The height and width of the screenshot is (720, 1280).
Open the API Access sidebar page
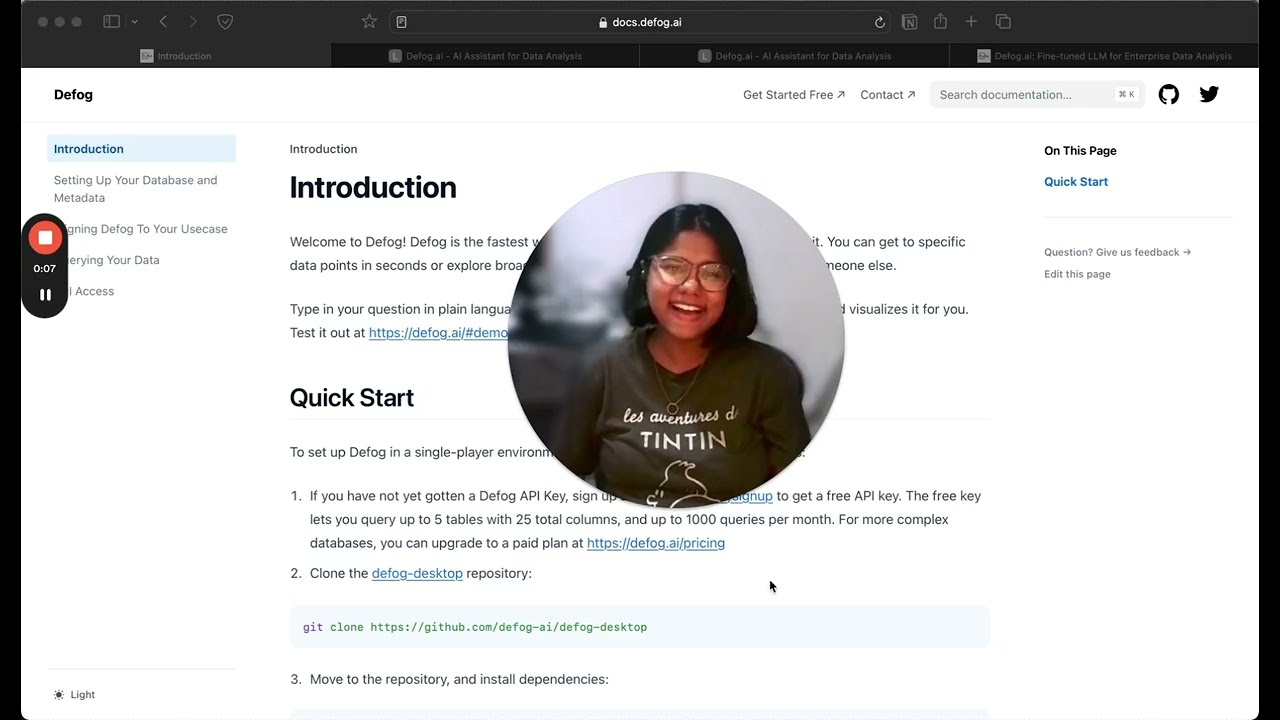click(141, 291)
